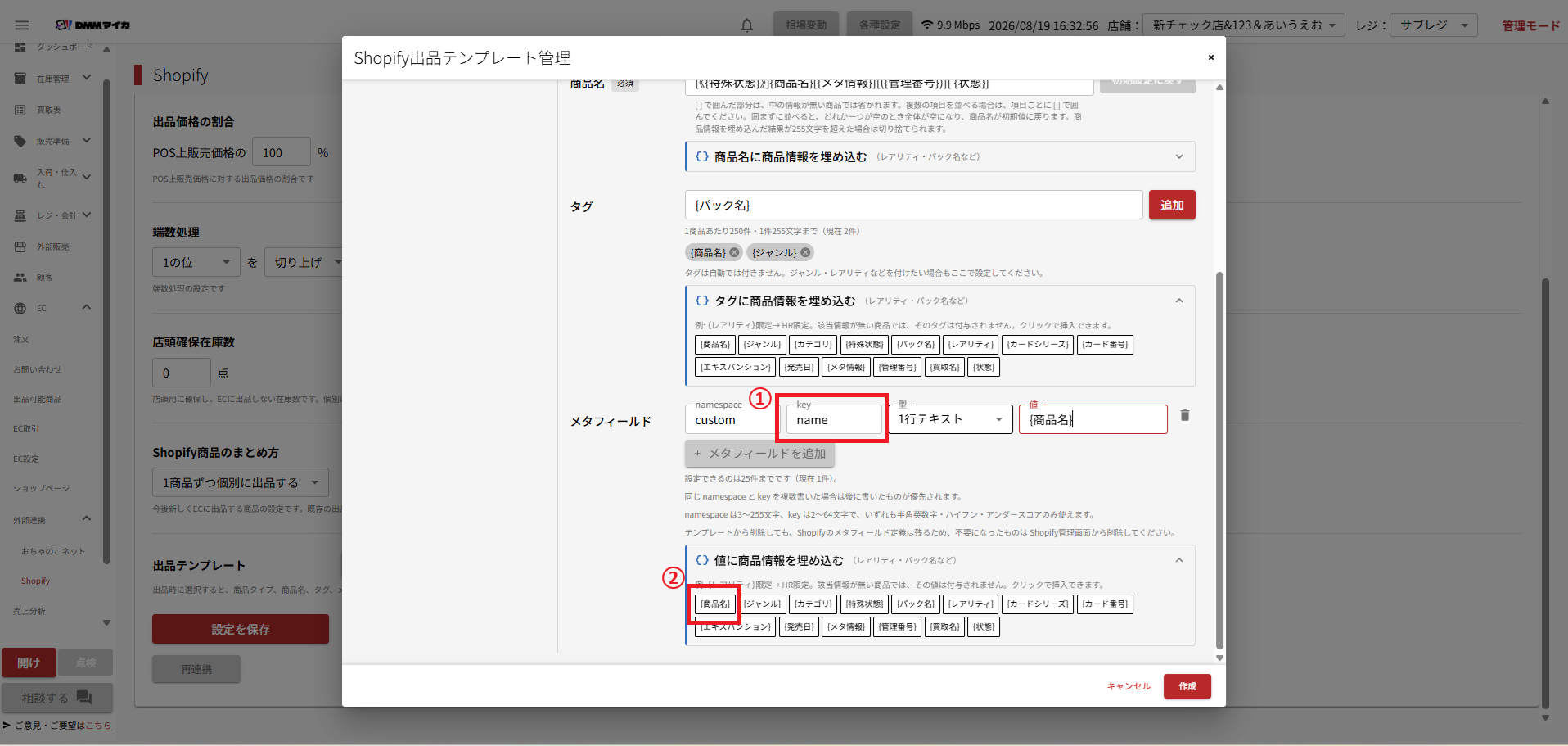The width and height of the screenshot is (1568, 746).
Task: Insert {レアリティ} placeholder in value section
Action: (971, 604)
